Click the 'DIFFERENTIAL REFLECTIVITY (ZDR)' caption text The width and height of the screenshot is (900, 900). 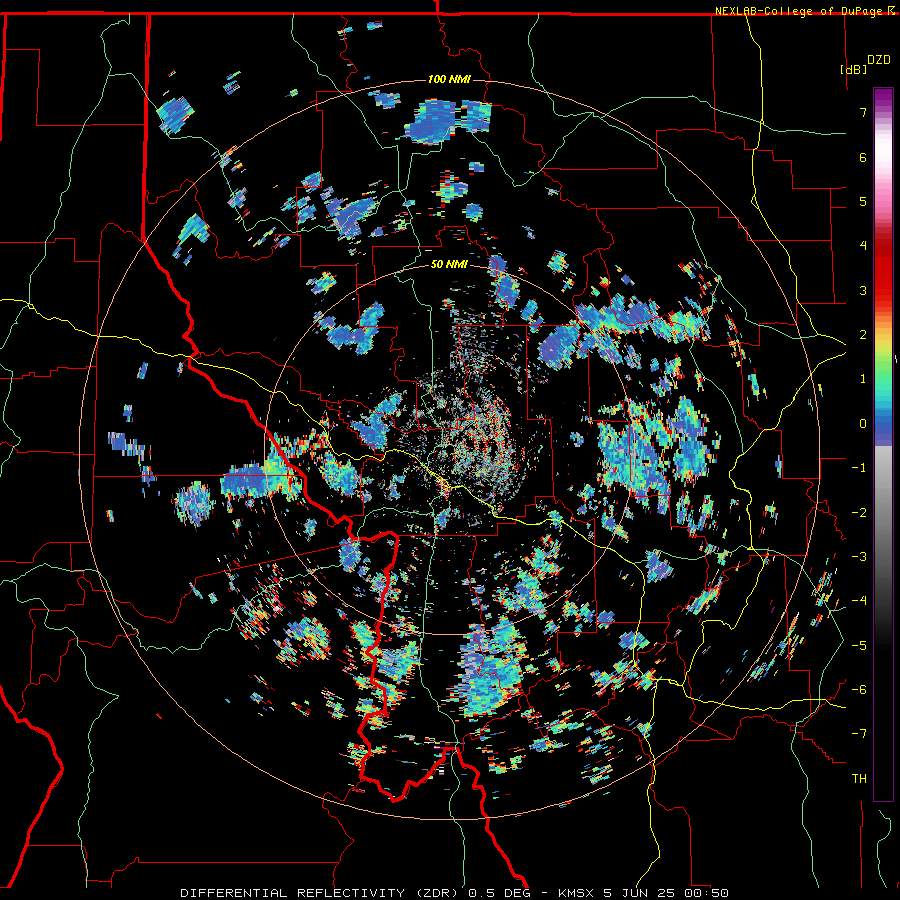(321, 893)
